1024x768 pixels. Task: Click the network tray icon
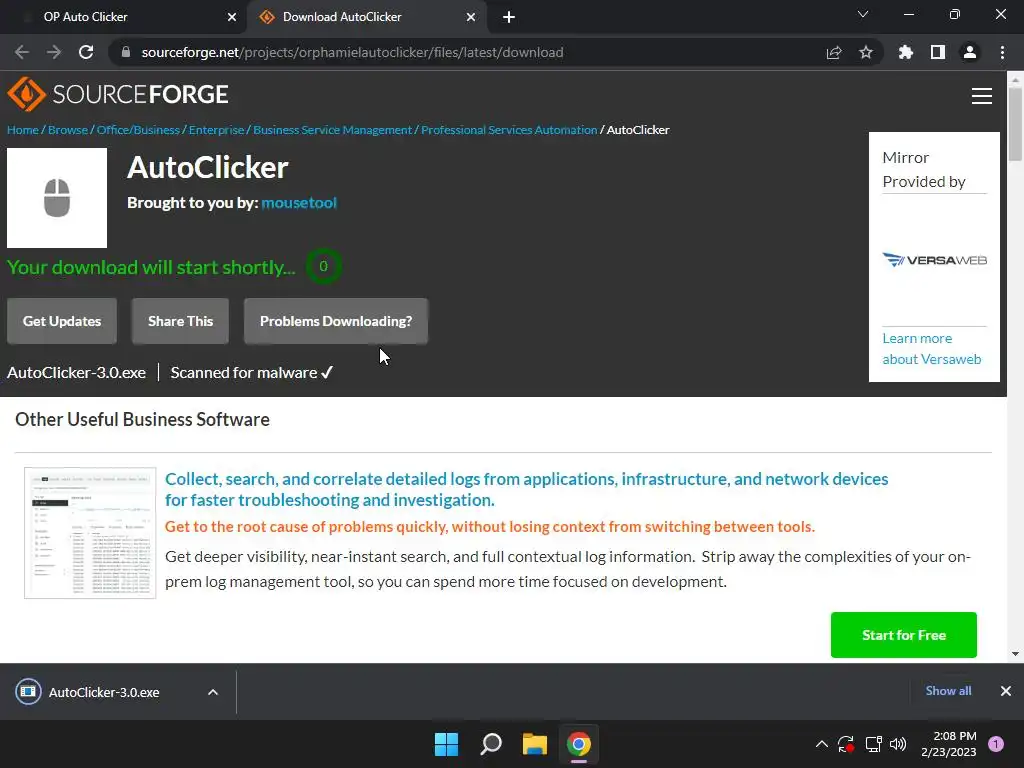(873, 744)
